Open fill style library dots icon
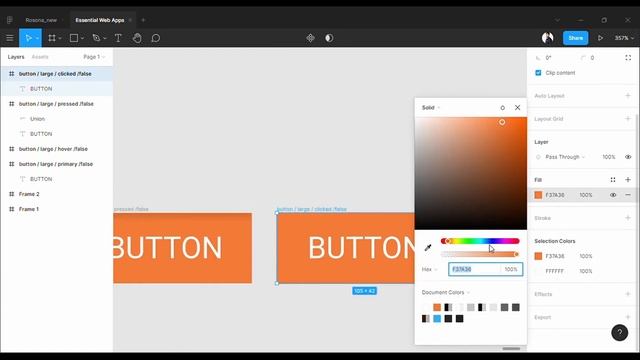The image size is (640, 360). coord(613,180)
